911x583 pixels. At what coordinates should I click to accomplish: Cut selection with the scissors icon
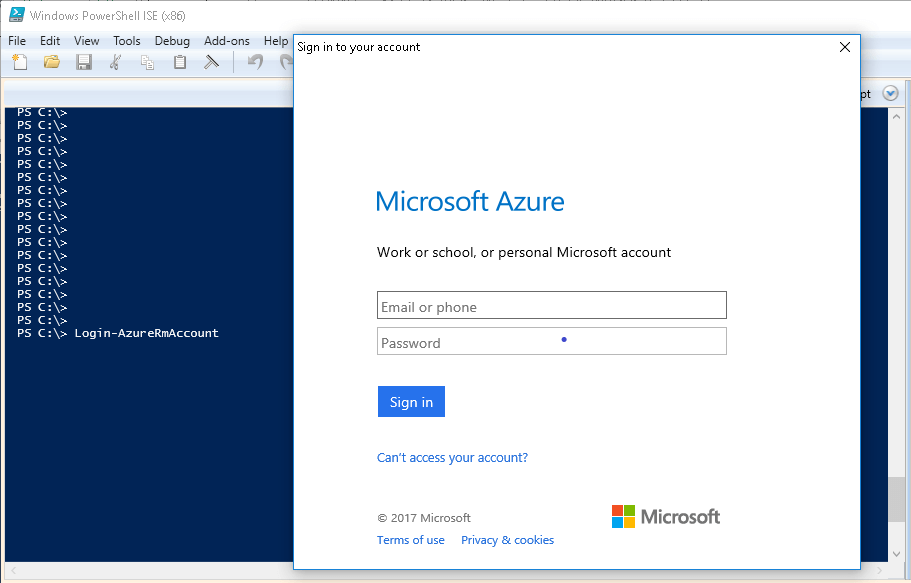pyautogui.click(x=116, y=62)
